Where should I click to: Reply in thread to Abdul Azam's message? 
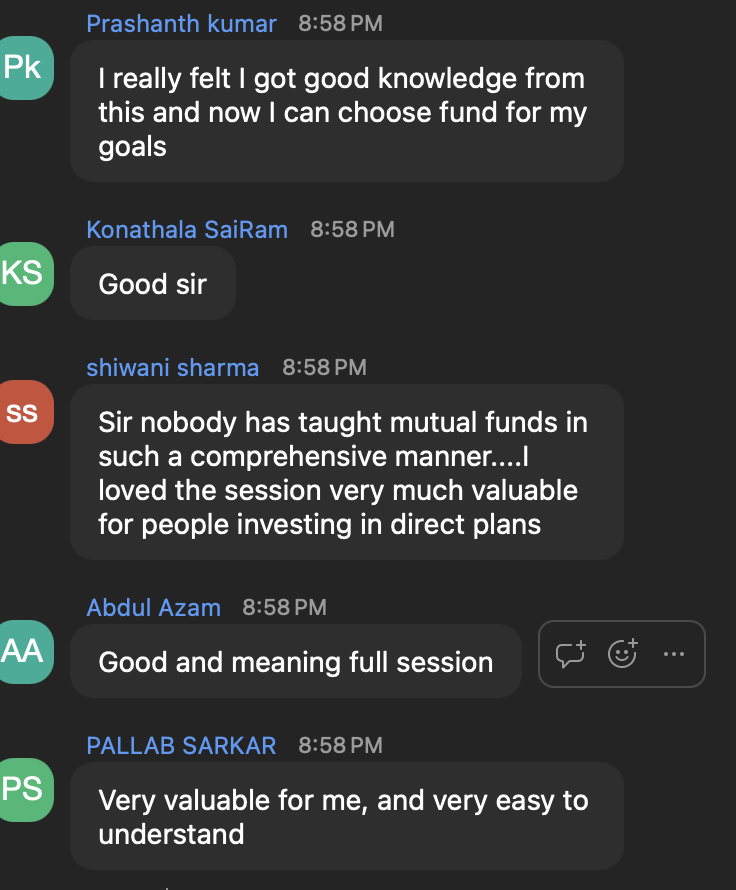570,654
